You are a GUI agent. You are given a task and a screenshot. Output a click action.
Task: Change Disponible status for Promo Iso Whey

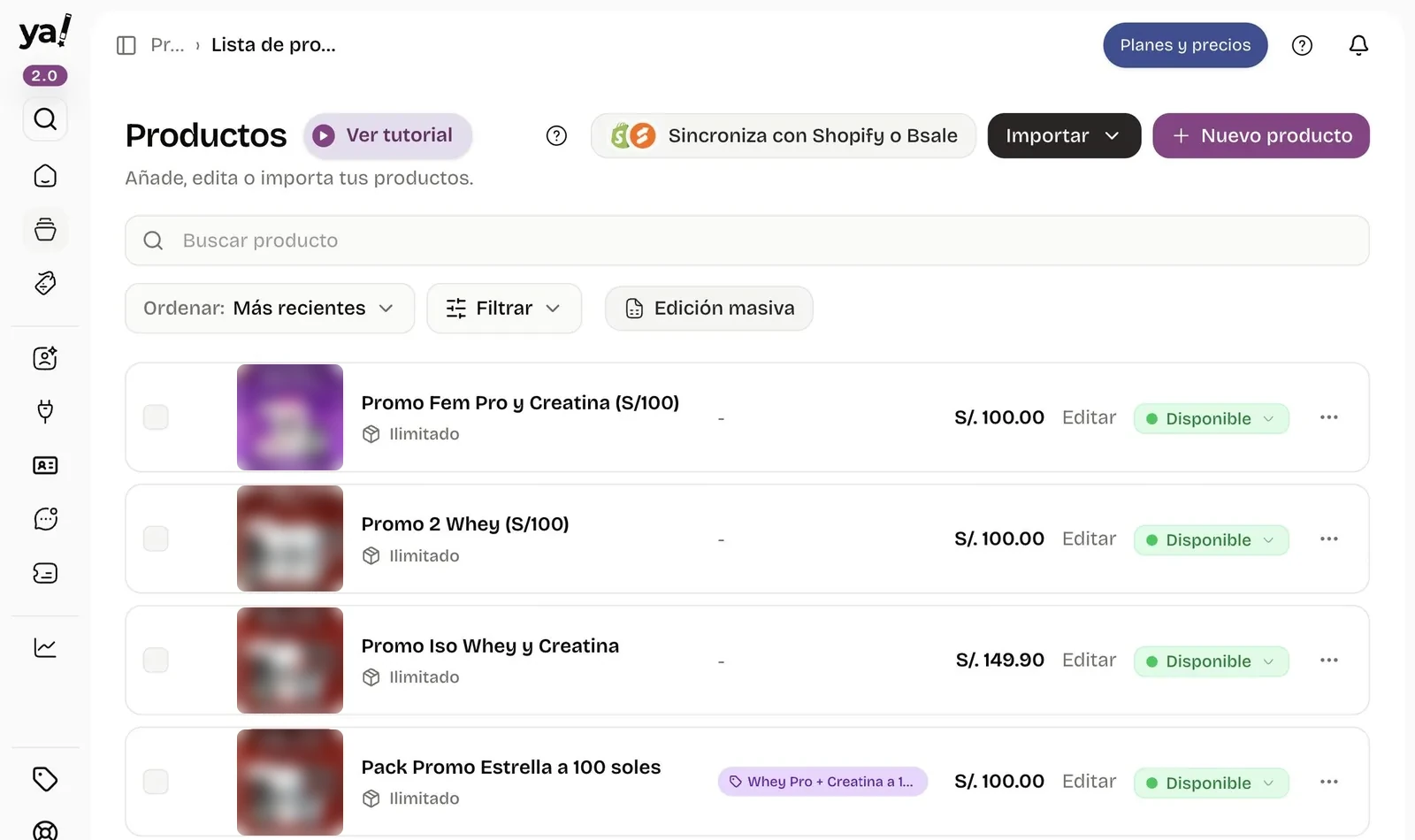tap(1211, 661)
